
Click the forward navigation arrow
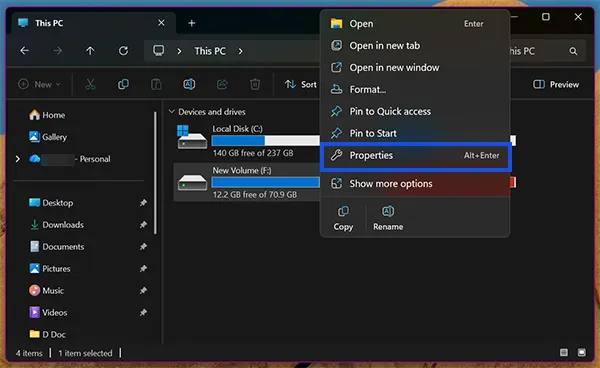[57, 51]
